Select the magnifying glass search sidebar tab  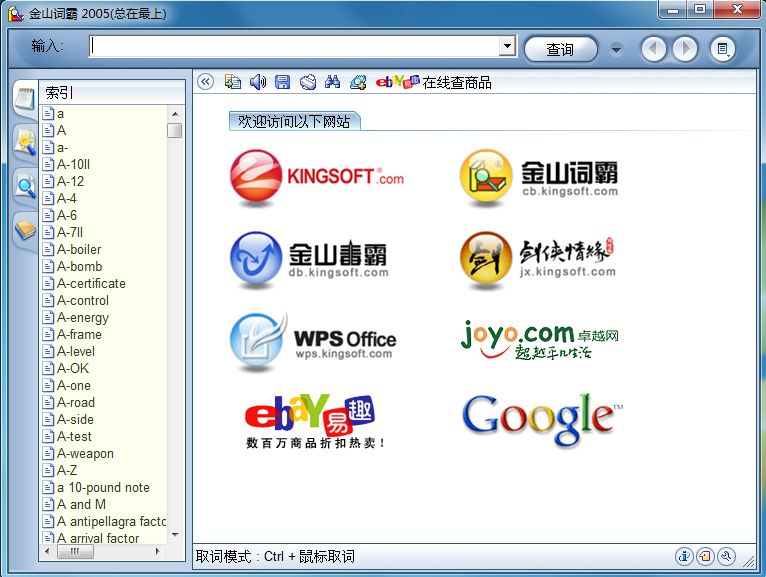25,186
